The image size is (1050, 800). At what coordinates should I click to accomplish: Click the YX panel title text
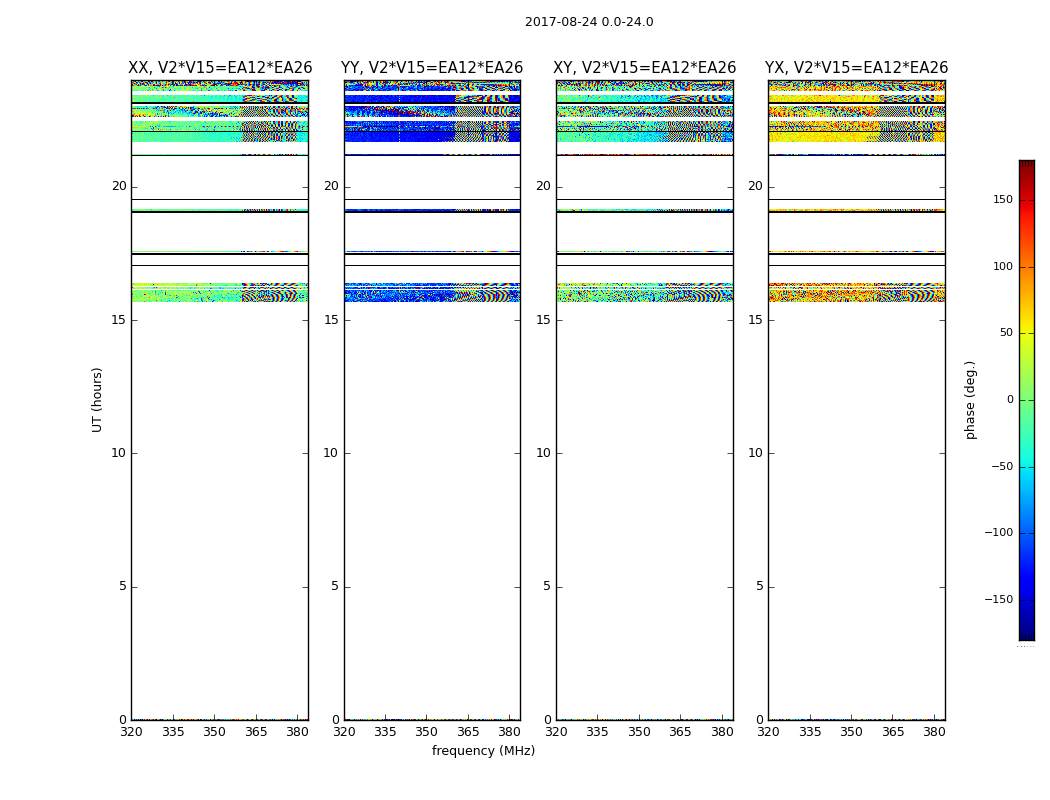click(856, 68)
